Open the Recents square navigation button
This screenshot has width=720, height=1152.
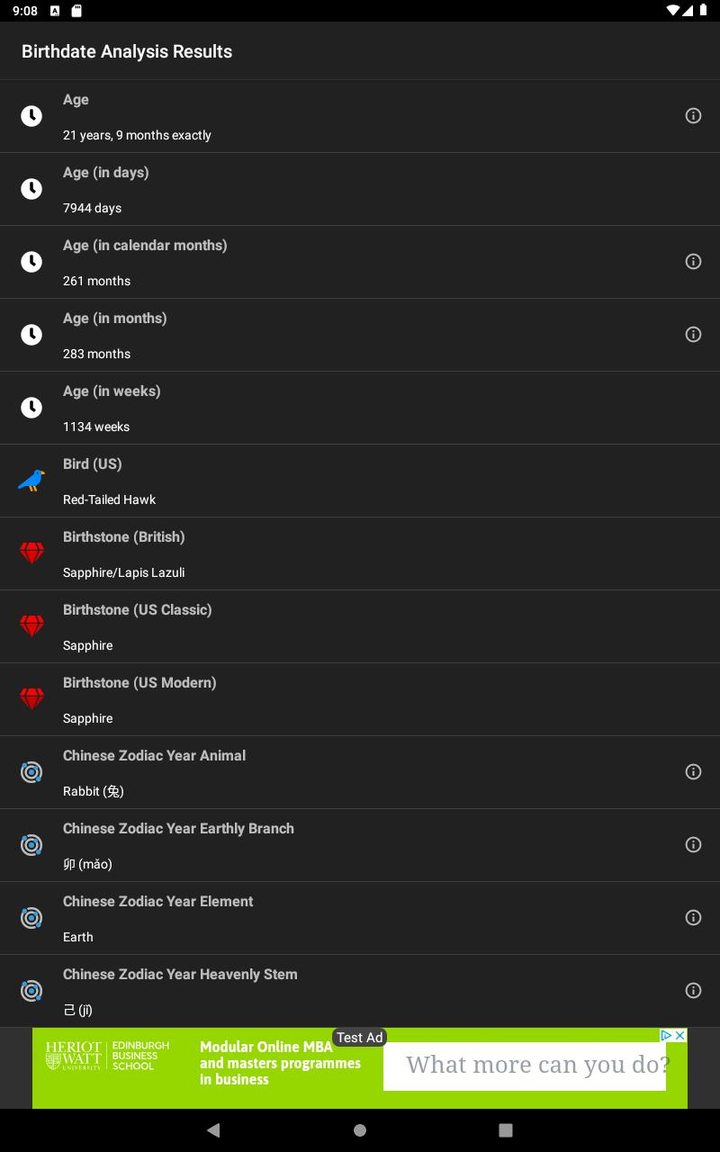pyautogui.click(x=504, y=1128)
